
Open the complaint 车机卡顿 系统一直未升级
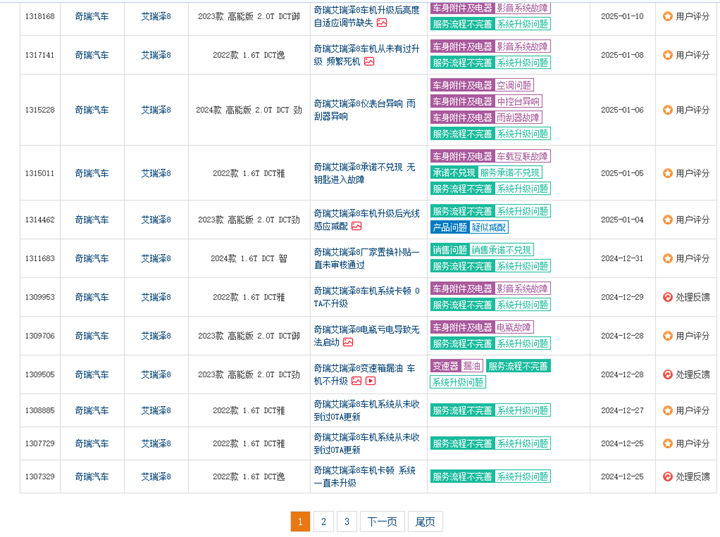tap(365, 476)
